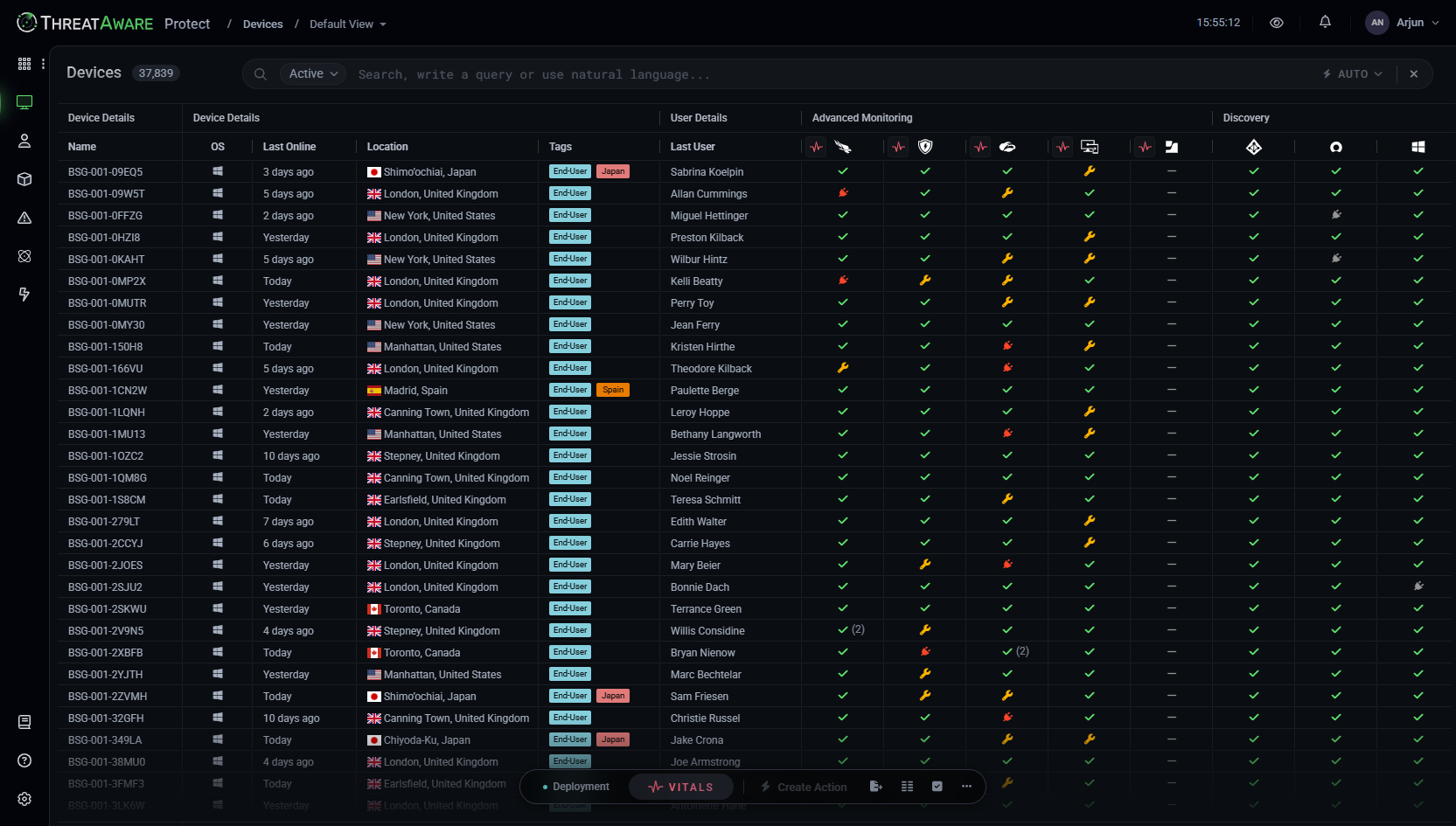This screenshot has height=826, width=1456.
Task: Click the CrowdStrike falcon column header icon
Action: tap(843, 147)
